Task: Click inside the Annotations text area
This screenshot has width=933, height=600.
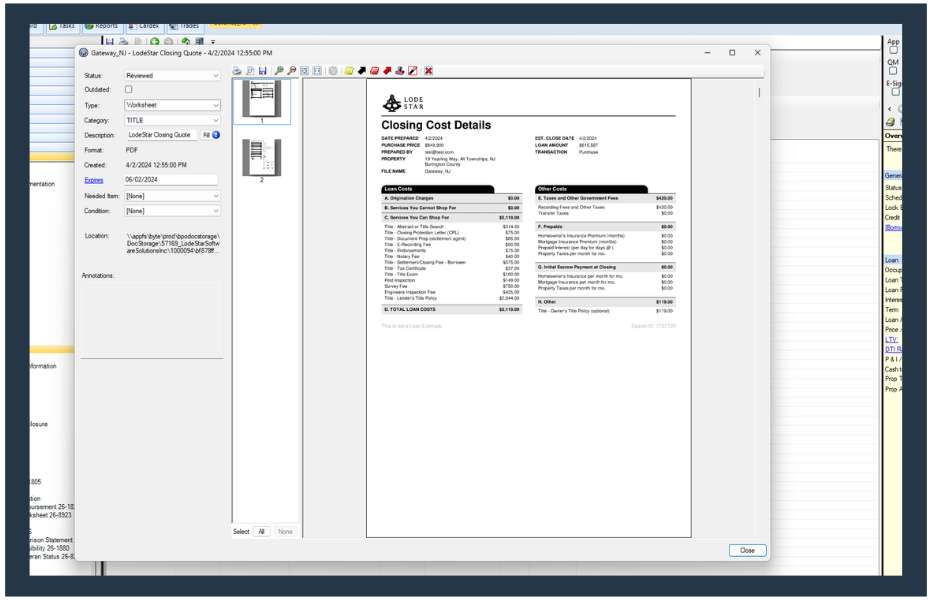Action: tap(152, 319)
